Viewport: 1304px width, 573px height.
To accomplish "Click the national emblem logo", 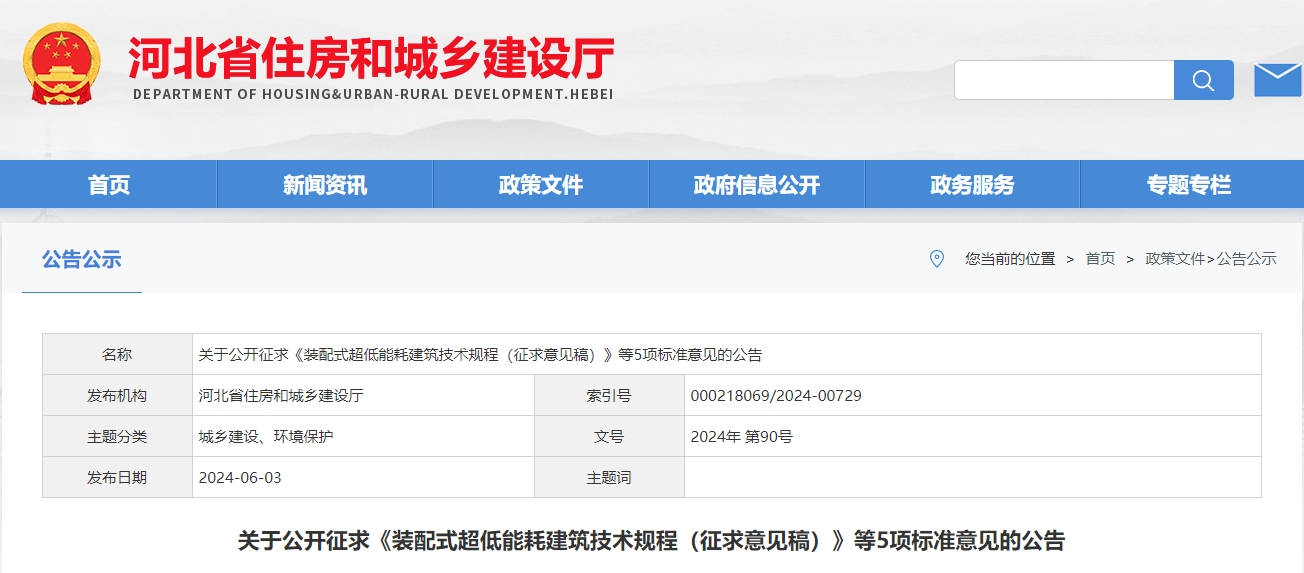I will [62, 66].
